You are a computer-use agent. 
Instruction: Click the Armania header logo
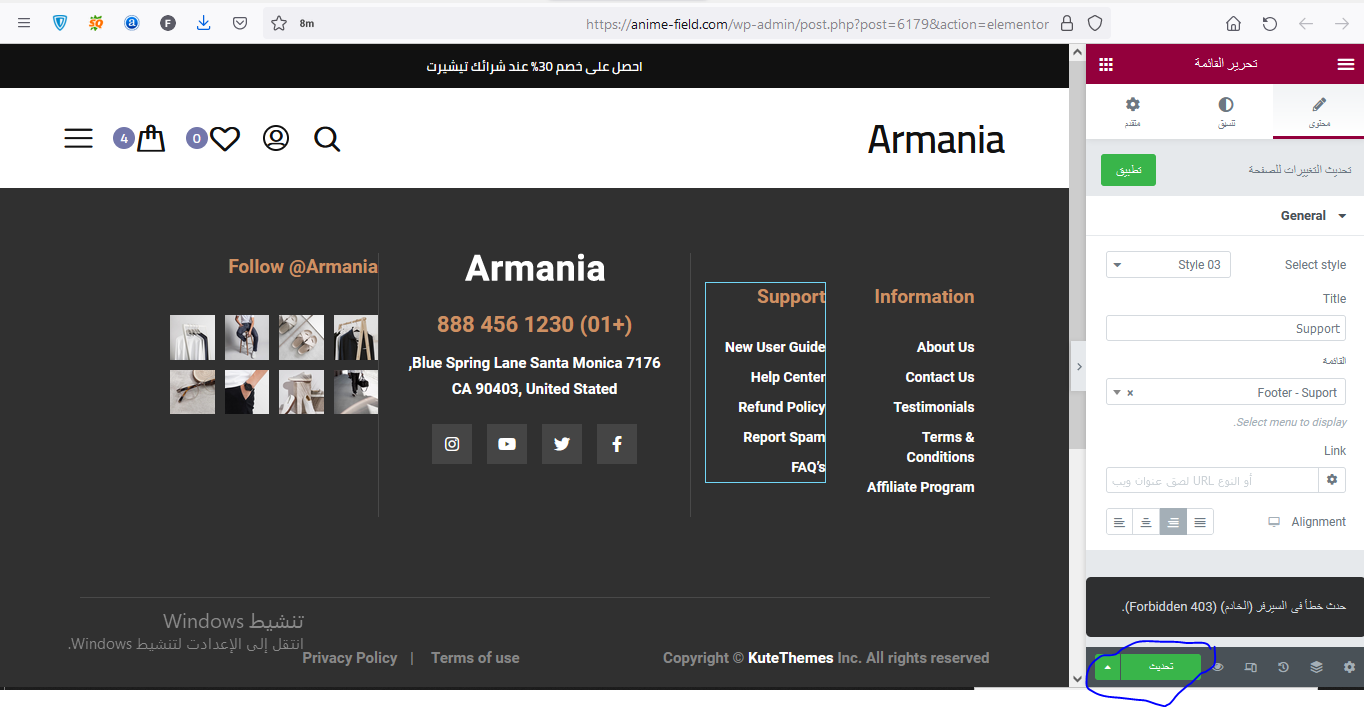936,139
